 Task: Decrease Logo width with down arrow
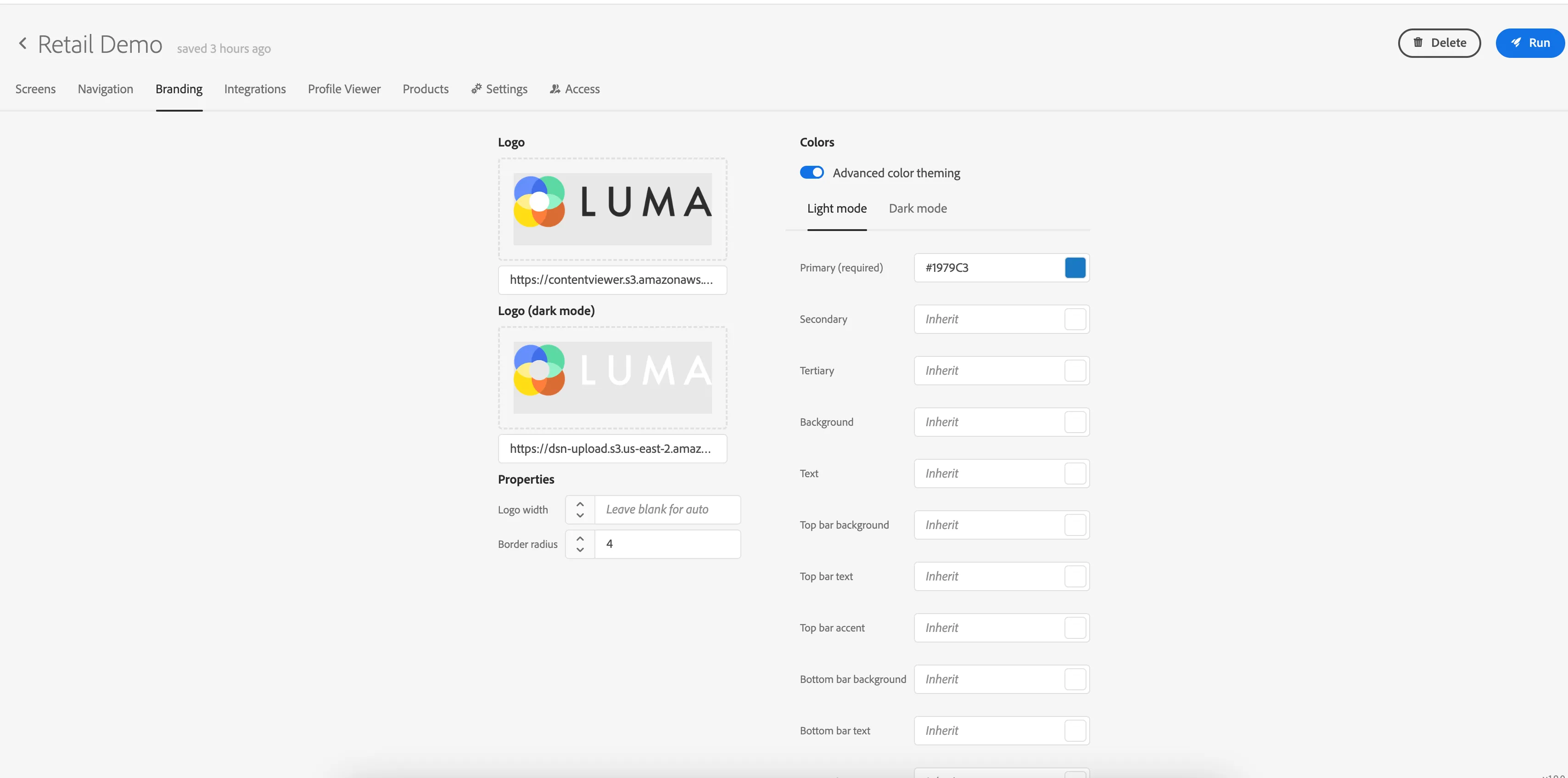tap(580, 515)
